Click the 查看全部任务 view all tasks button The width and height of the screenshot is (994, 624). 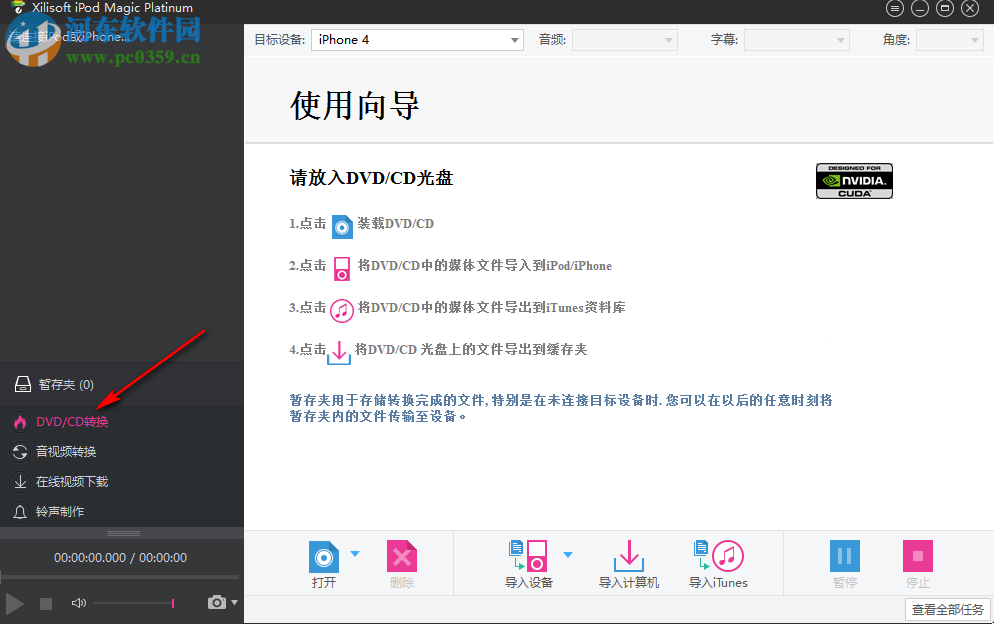click(x=947, y=609)
